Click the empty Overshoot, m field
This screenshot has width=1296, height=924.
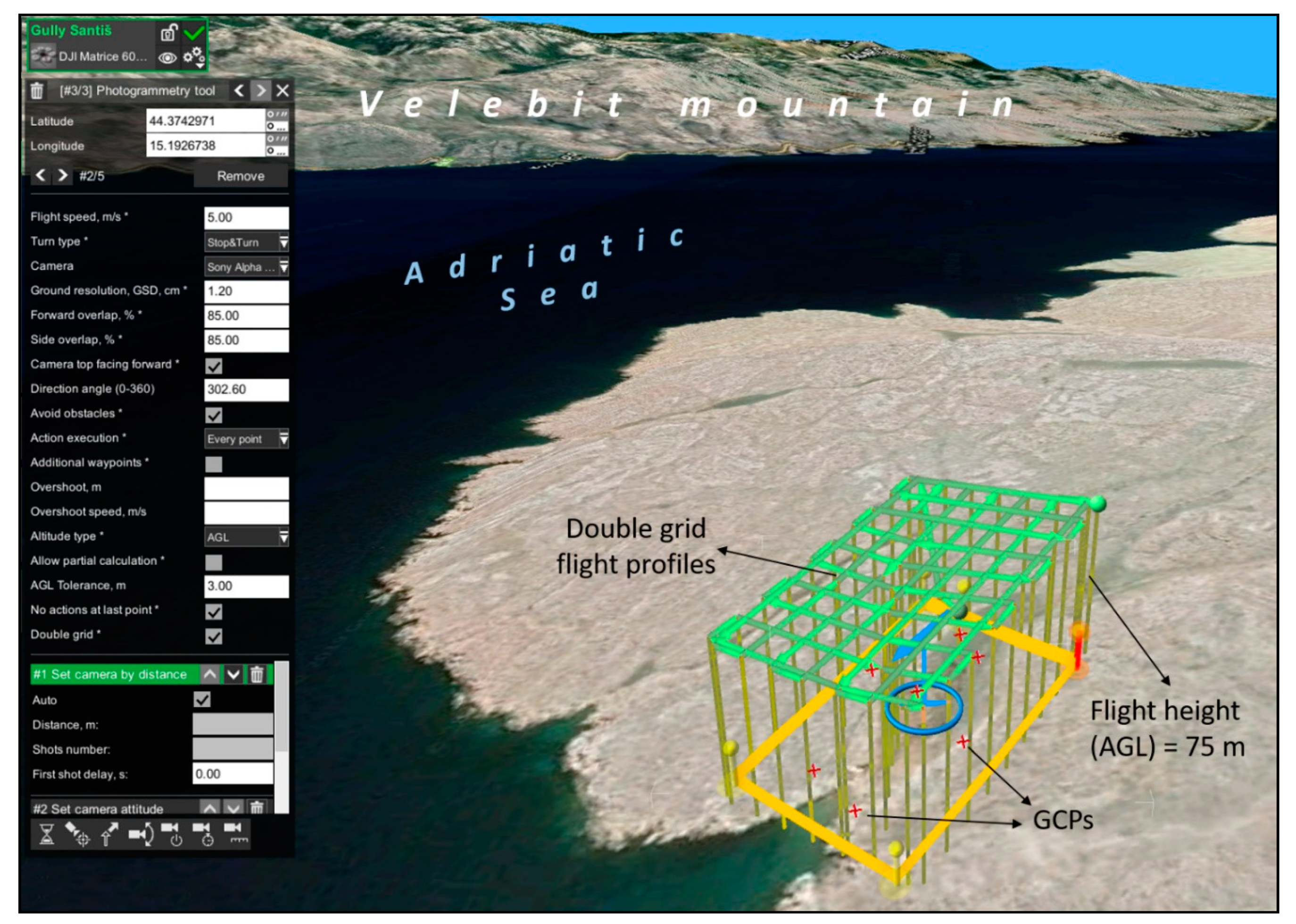point(247,488)
